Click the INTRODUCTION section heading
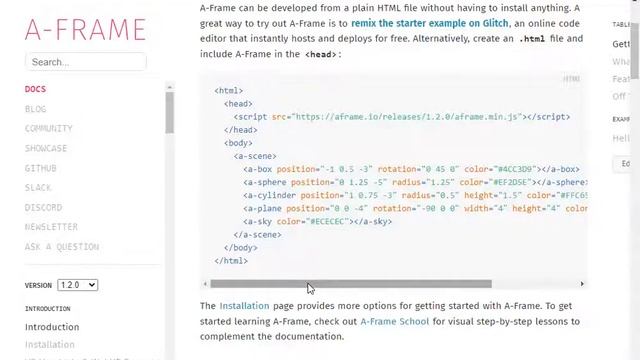 click(48, 309)
